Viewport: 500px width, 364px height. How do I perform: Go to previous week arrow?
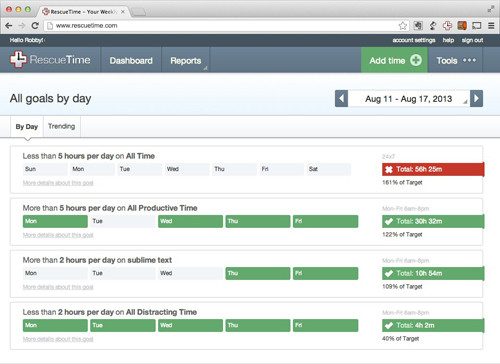[x=341, y=98]
